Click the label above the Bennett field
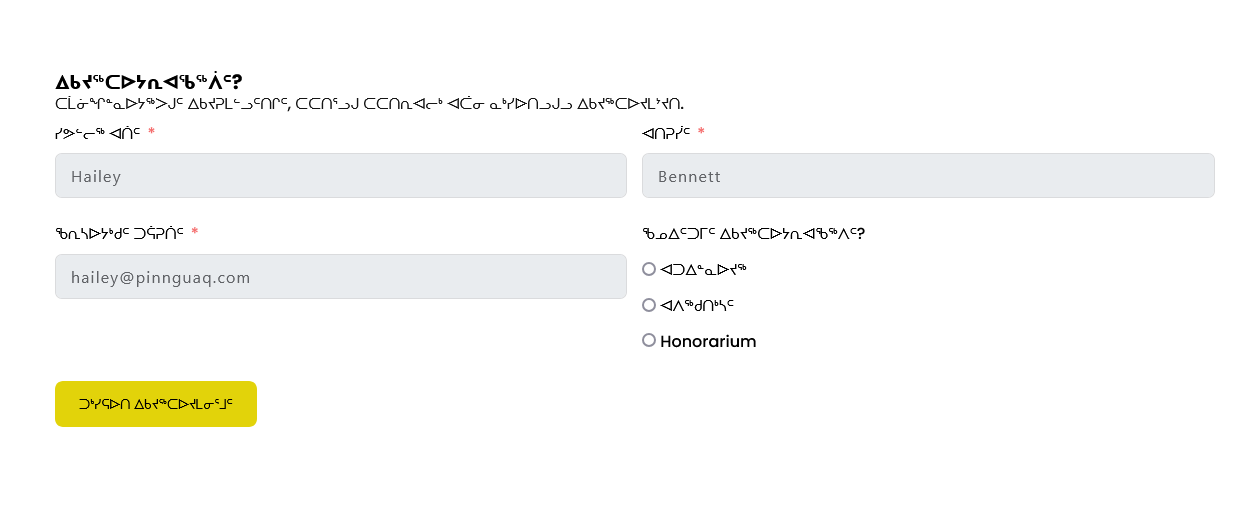Screen dimensions: 1257x519 click(x=666, y=132)
